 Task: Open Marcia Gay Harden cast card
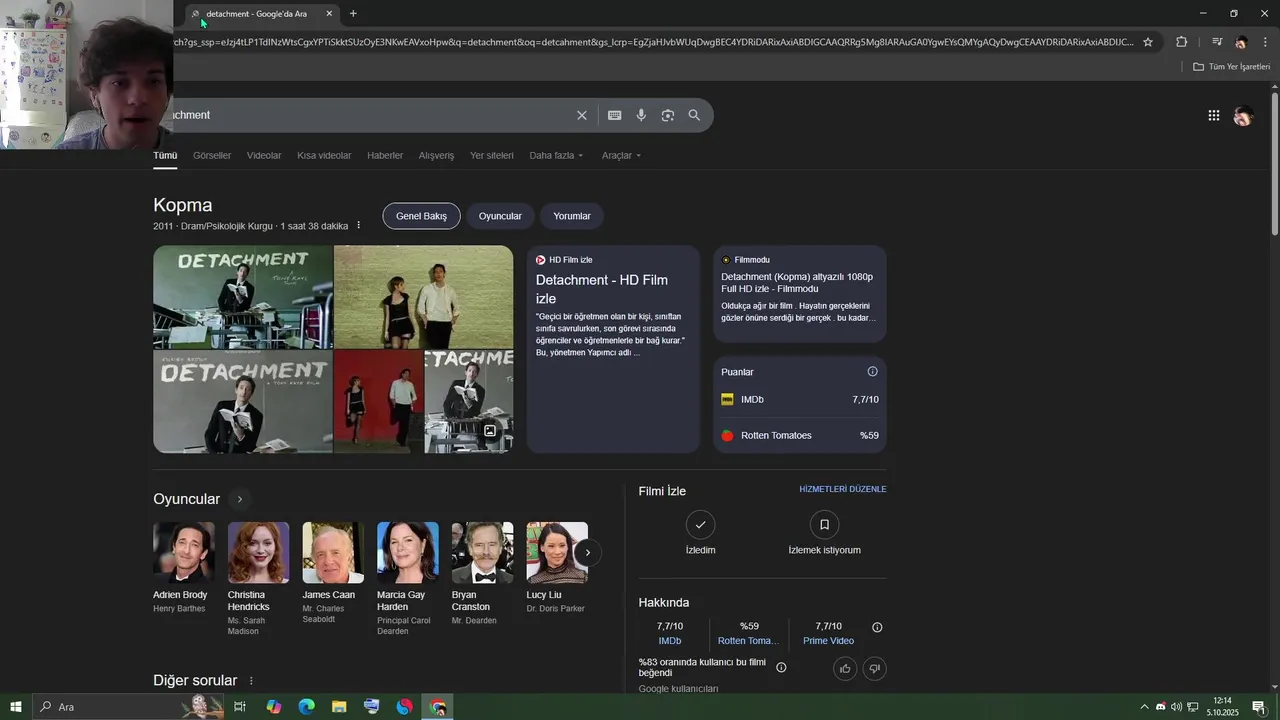click(x=407, y=579)
